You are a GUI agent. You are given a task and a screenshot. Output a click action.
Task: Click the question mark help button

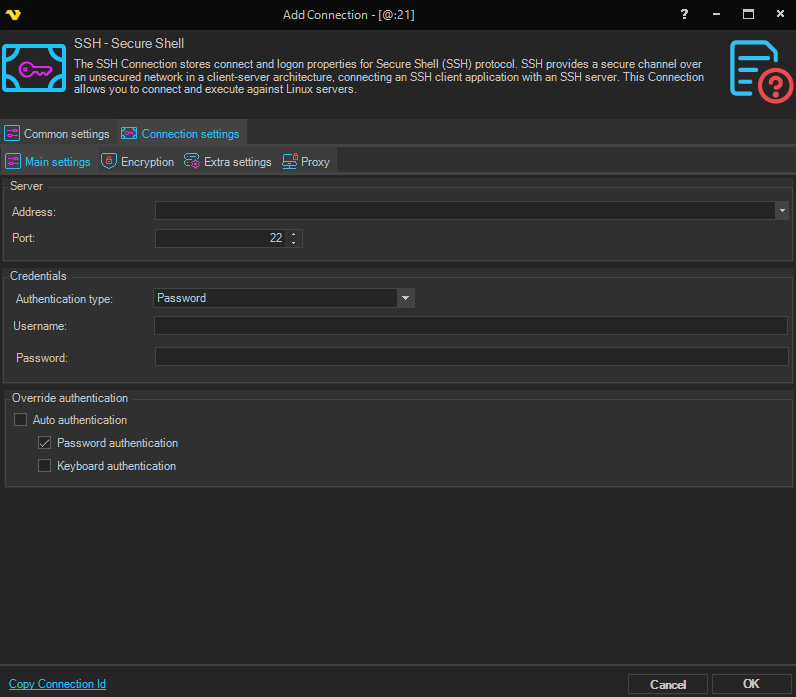684,14
